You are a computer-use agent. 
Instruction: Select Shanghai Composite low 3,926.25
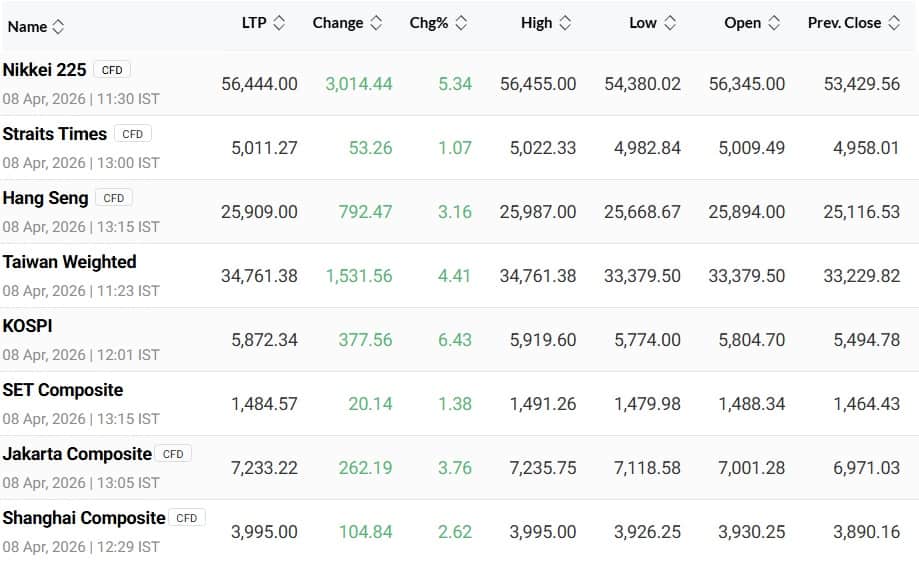pos(647,532)
